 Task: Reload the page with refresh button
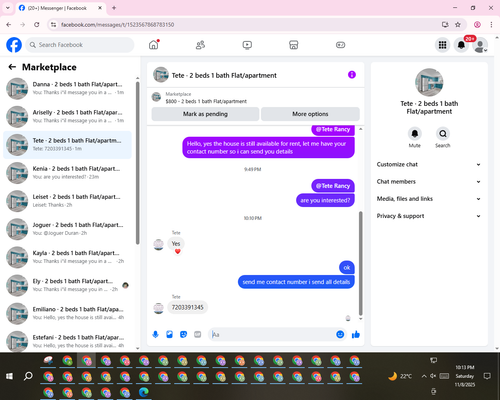pyautogui.click(x=37, y=24)
